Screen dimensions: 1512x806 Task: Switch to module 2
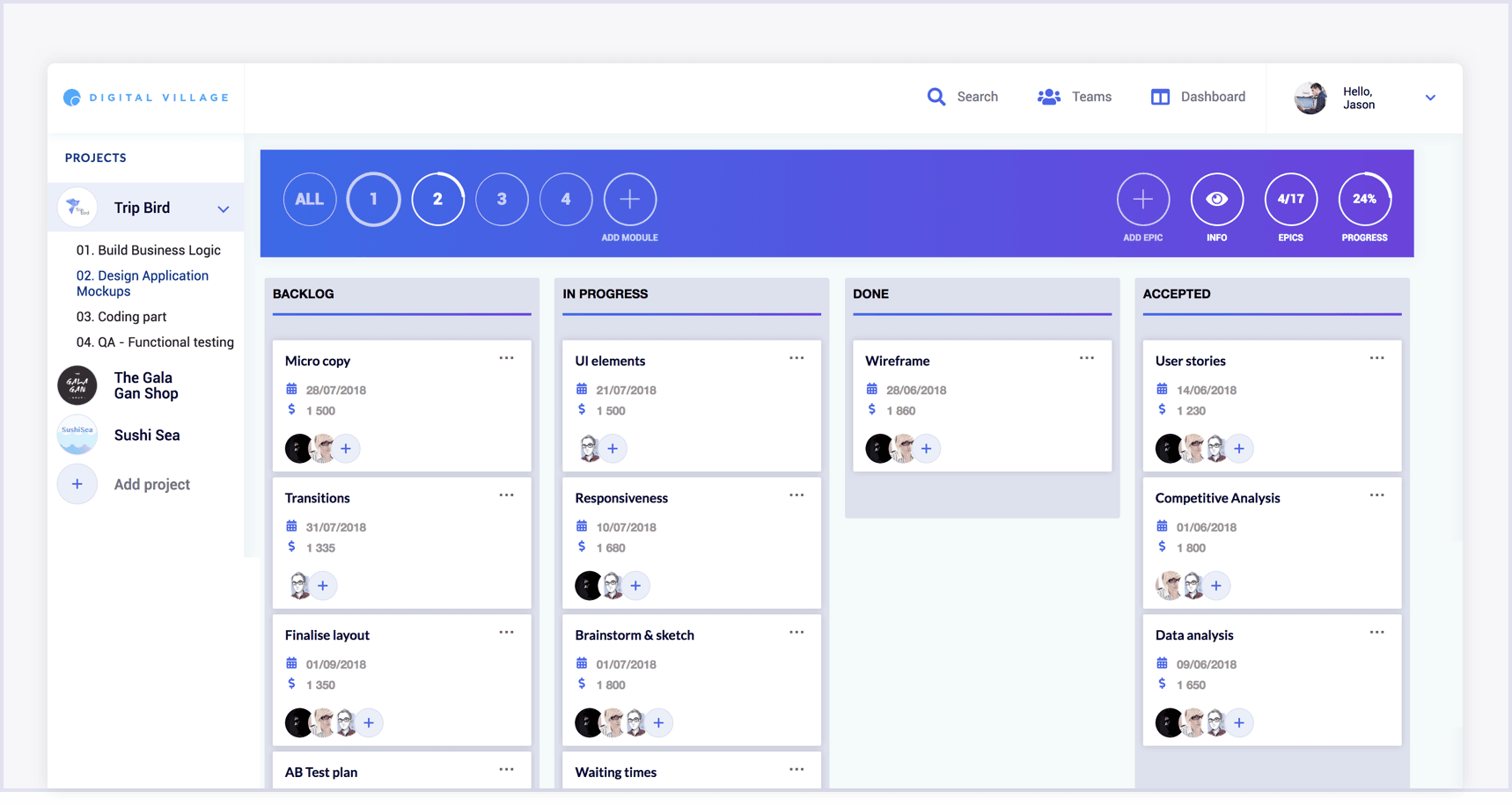coord(437,200)
